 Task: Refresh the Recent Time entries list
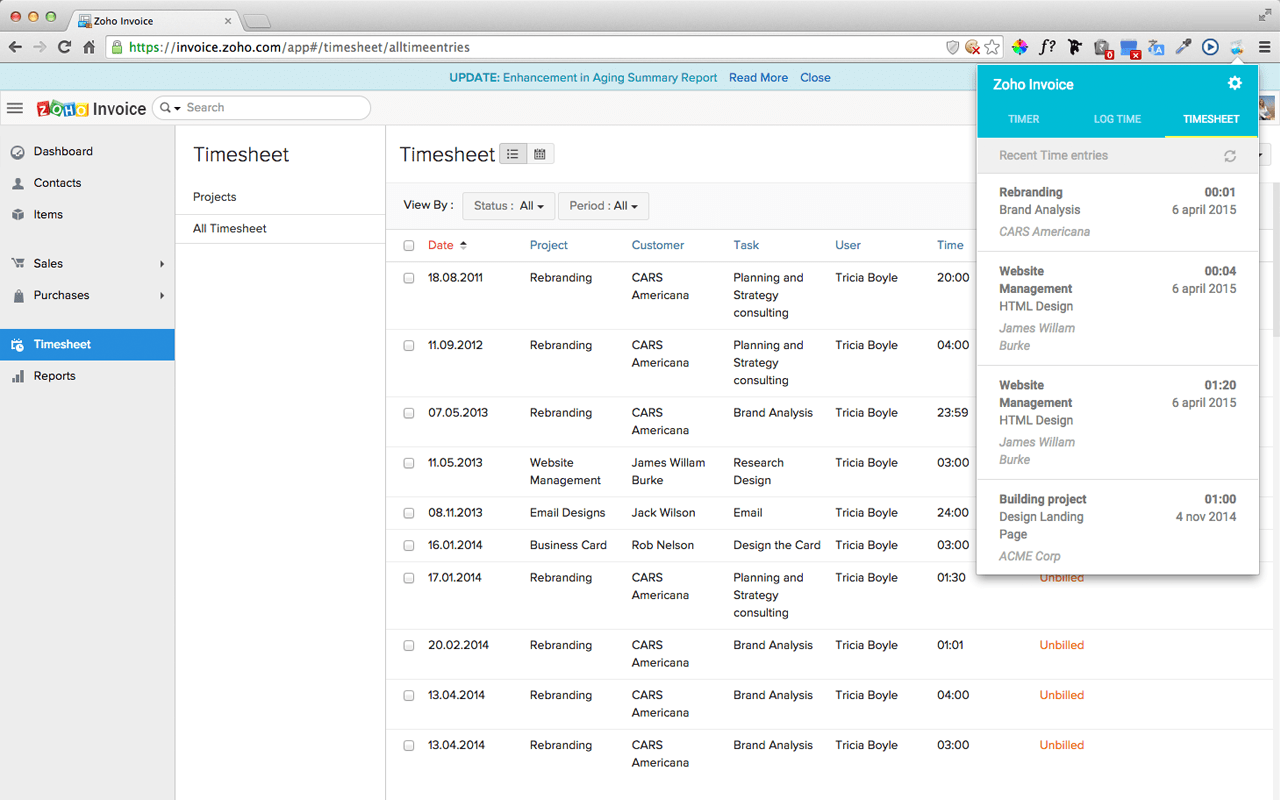pos(1229,155)
